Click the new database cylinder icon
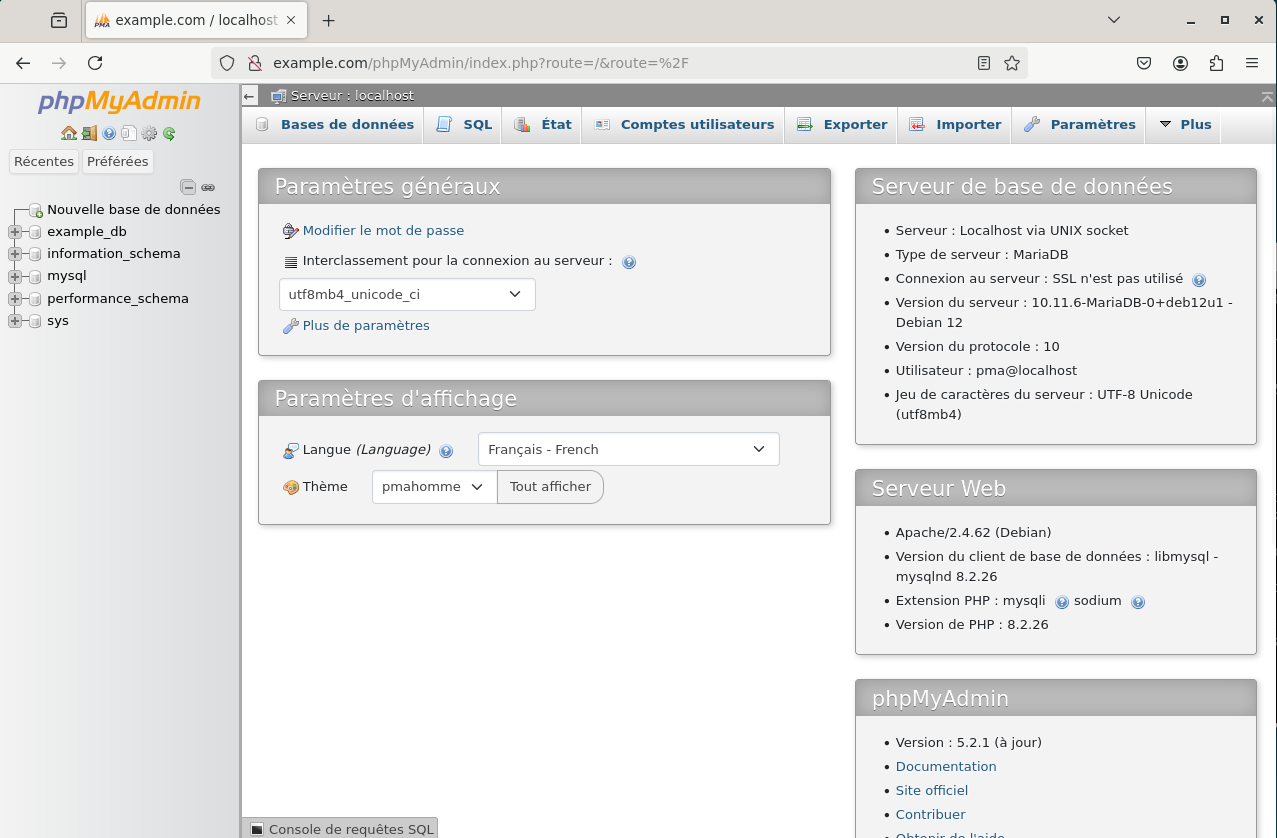 36,210
